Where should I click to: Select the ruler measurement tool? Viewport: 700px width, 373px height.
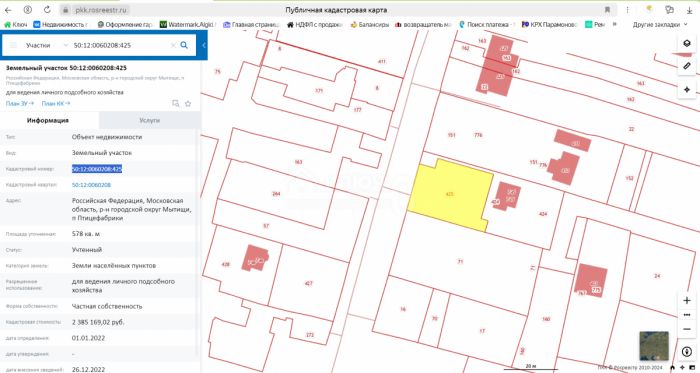coord(687,66)
